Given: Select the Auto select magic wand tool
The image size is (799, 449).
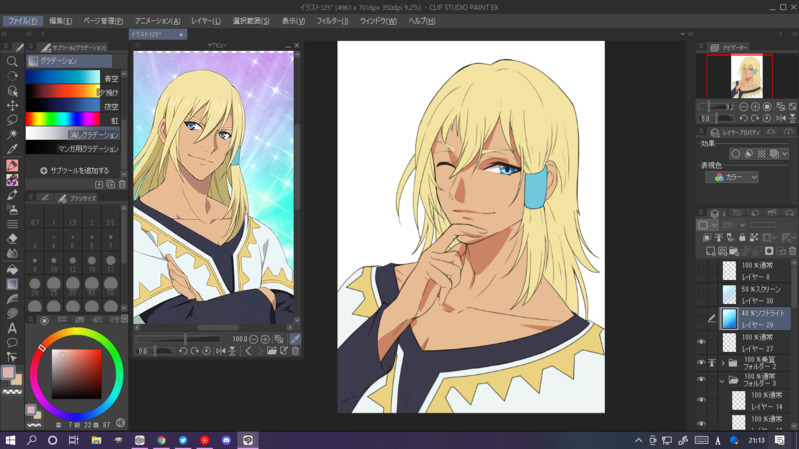Looking at the screenshot, I should [12, 134].
